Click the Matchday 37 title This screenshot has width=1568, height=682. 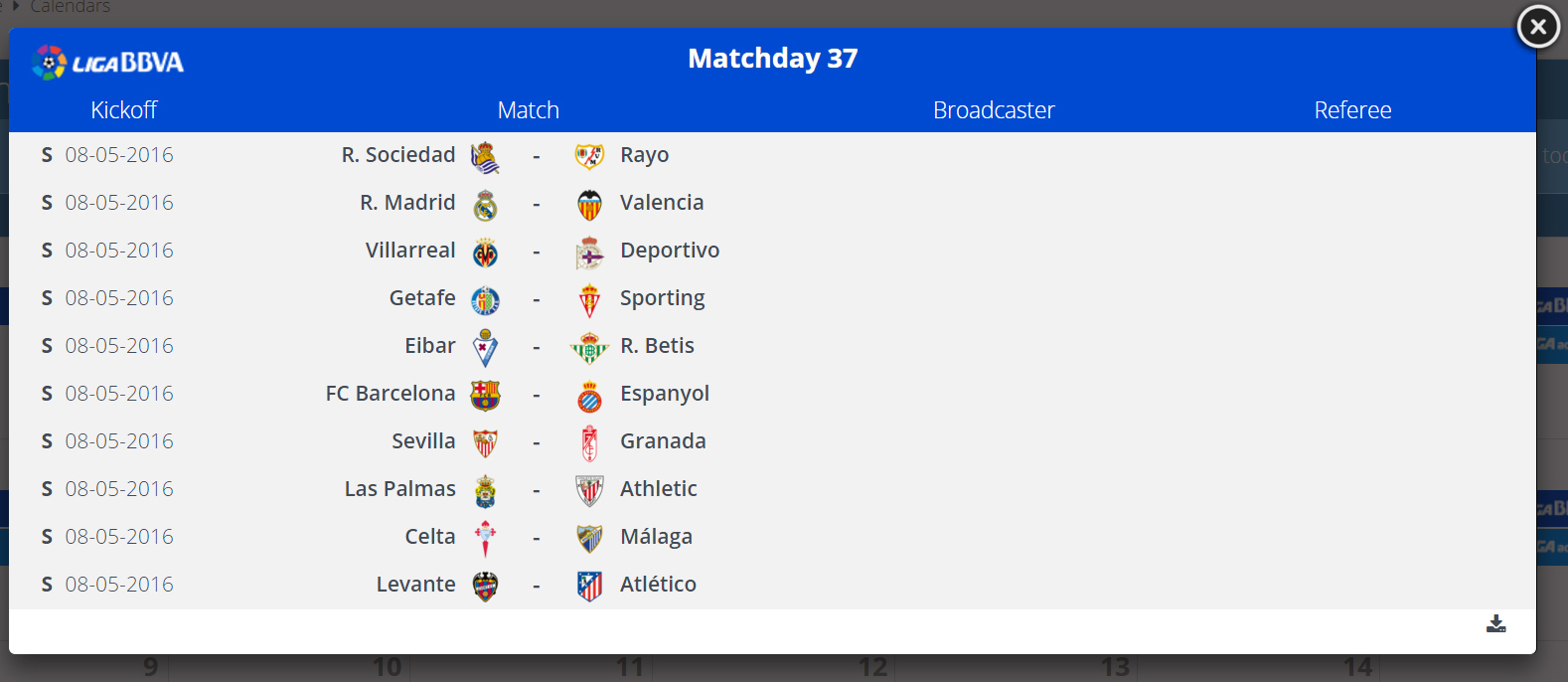click(772, 59)
